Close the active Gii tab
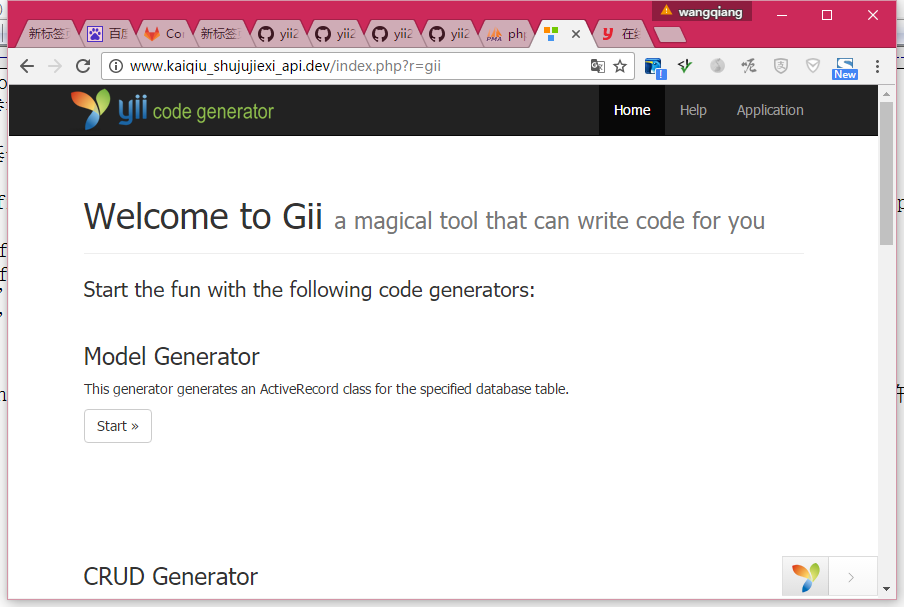 [575, 34]
